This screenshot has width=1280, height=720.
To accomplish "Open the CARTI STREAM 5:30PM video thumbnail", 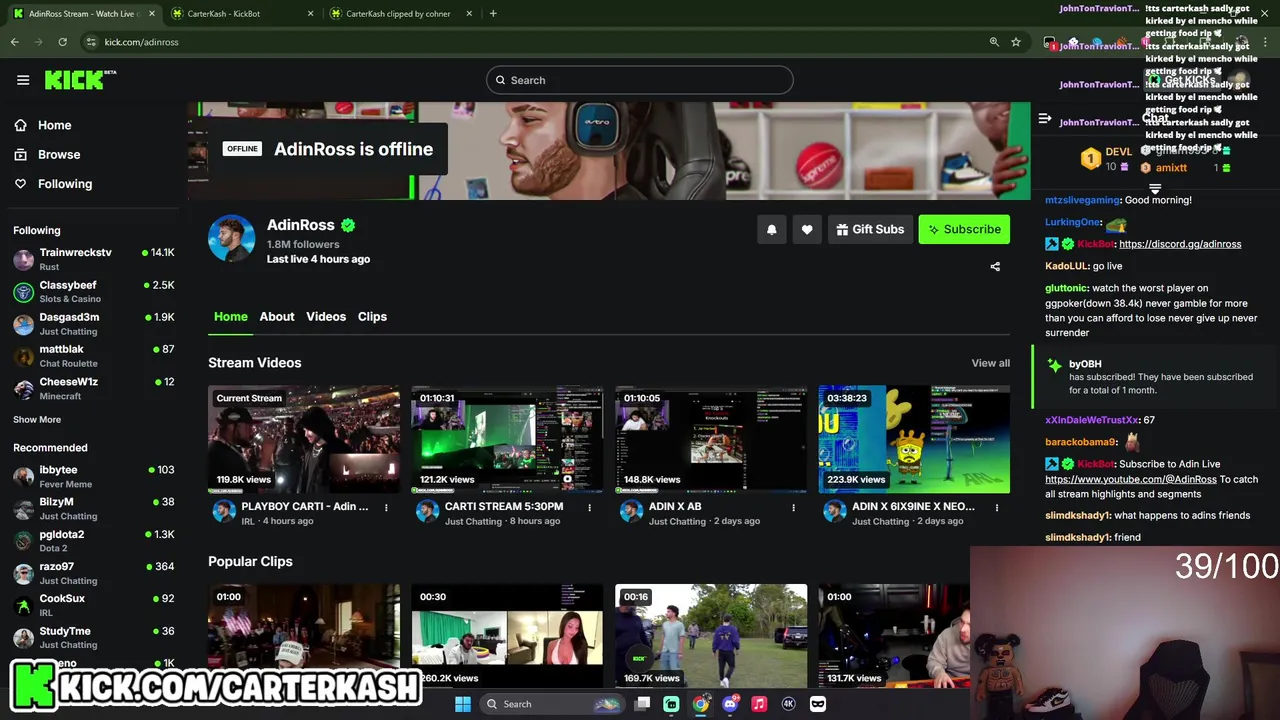I will 507,439.
